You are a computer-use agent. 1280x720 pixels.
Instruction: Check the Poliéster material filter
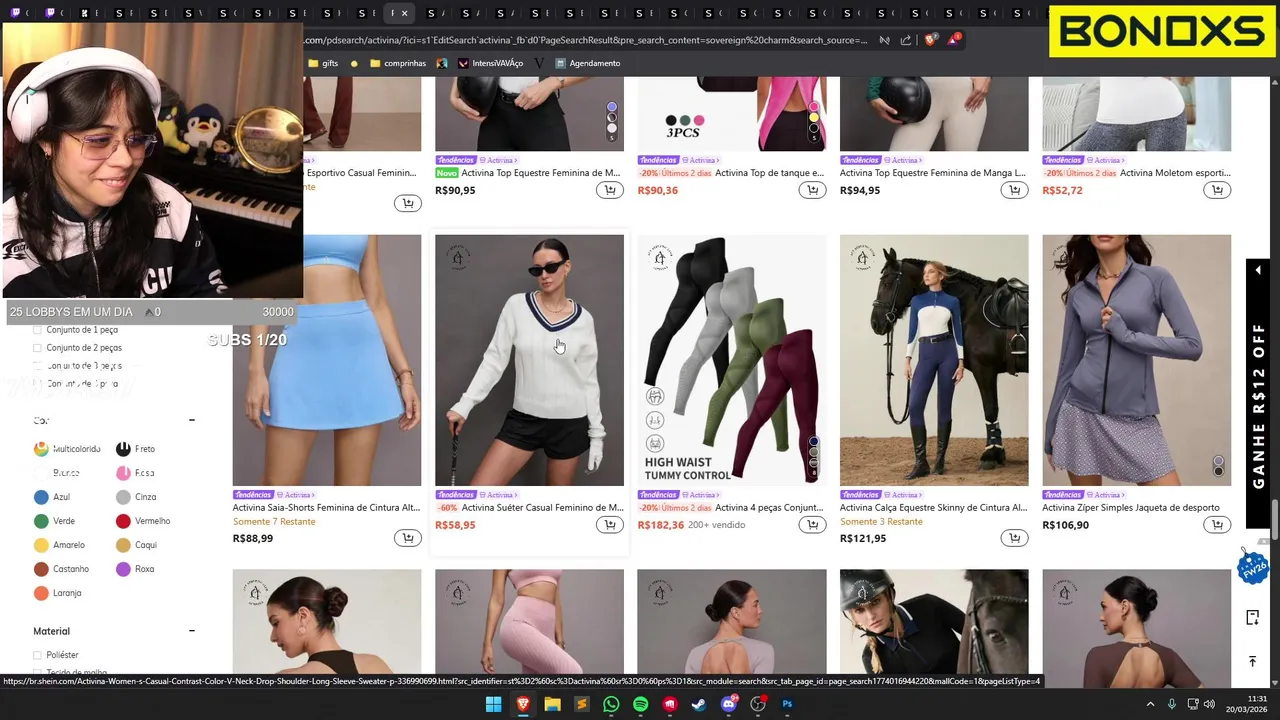click(x=38, y=655)
